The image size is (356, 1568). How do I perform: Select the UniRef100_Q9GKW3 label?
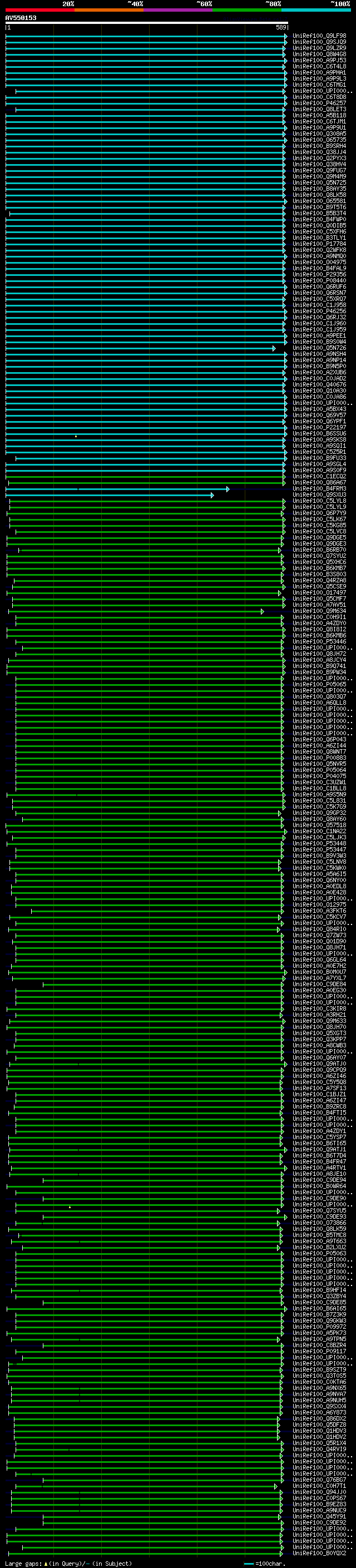click(x=319, y=1321)
